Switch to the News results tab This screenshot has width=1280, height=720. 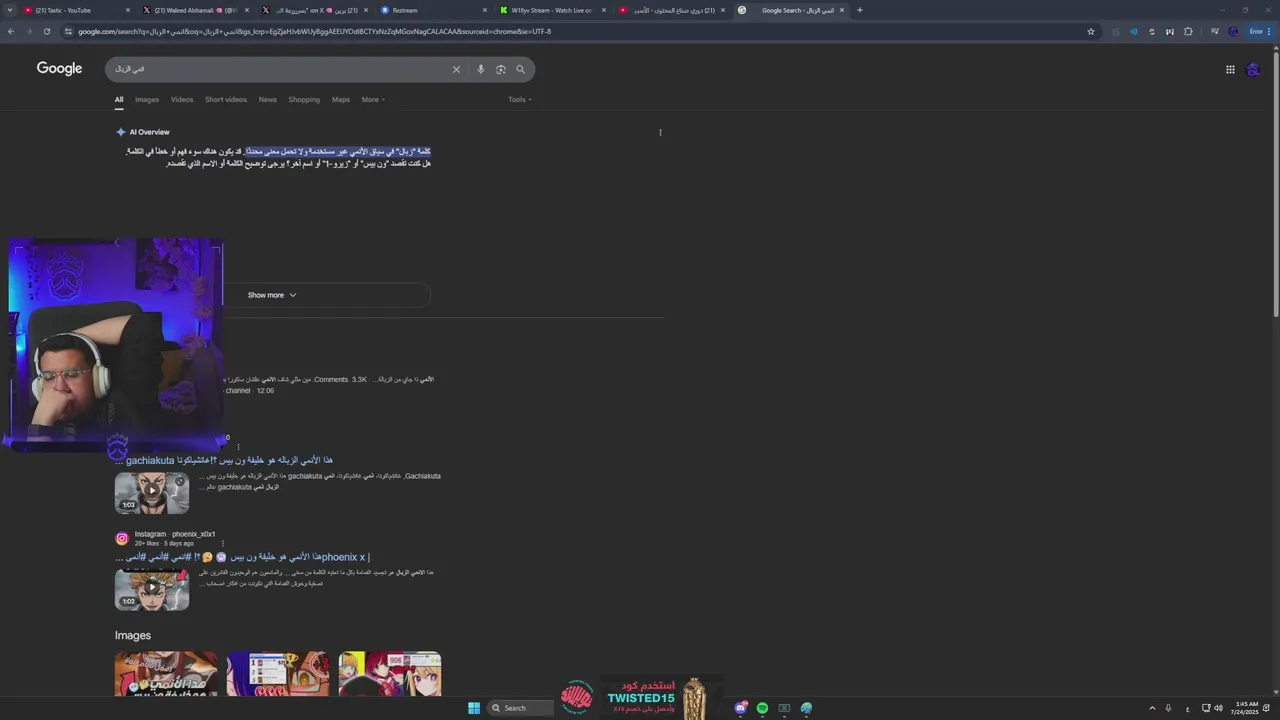click(x=267, y=99)
